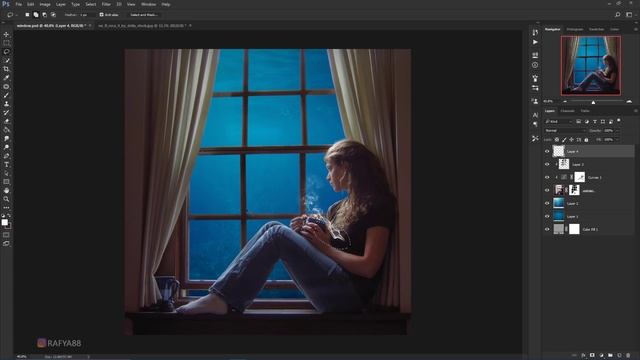Image resolution: width=640 pixels, height=360 pixels.
Task: Open the workspace switcher dropdown
Action: (629, 15)
